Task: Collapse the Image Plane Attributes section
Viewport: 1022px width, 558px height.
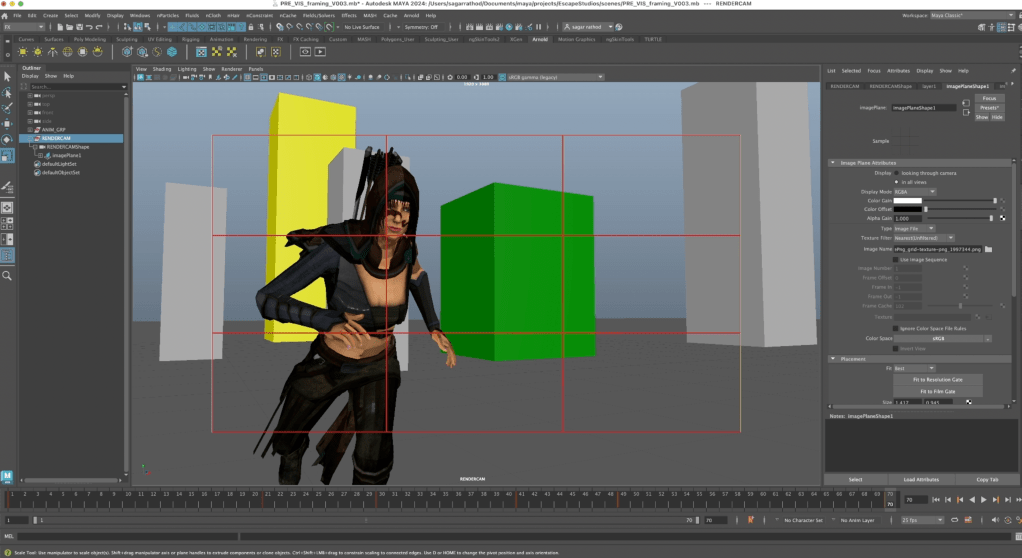Action: [832, 162]
